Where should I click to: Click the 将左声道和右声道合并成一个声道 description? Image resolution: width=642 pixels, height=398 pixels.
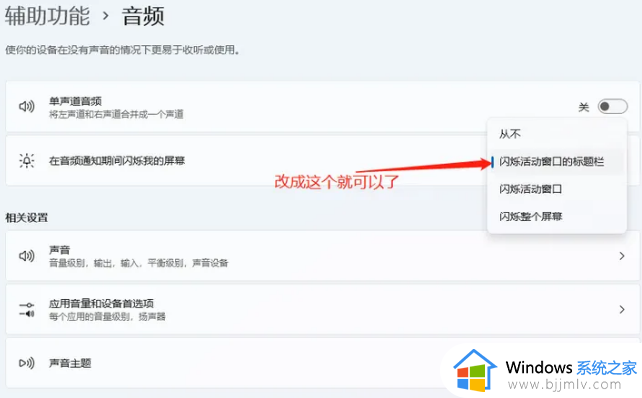pos(116,114)
